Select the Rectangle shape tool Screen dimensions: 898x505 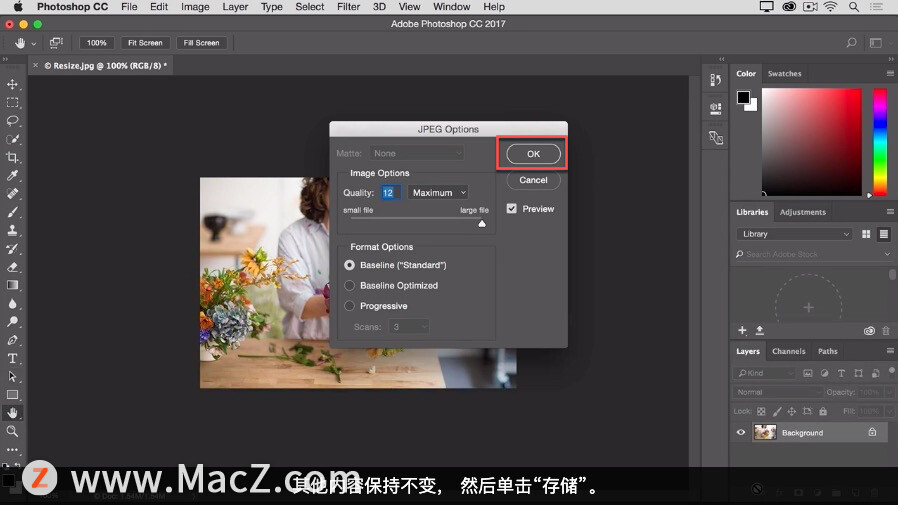(12, 394)
